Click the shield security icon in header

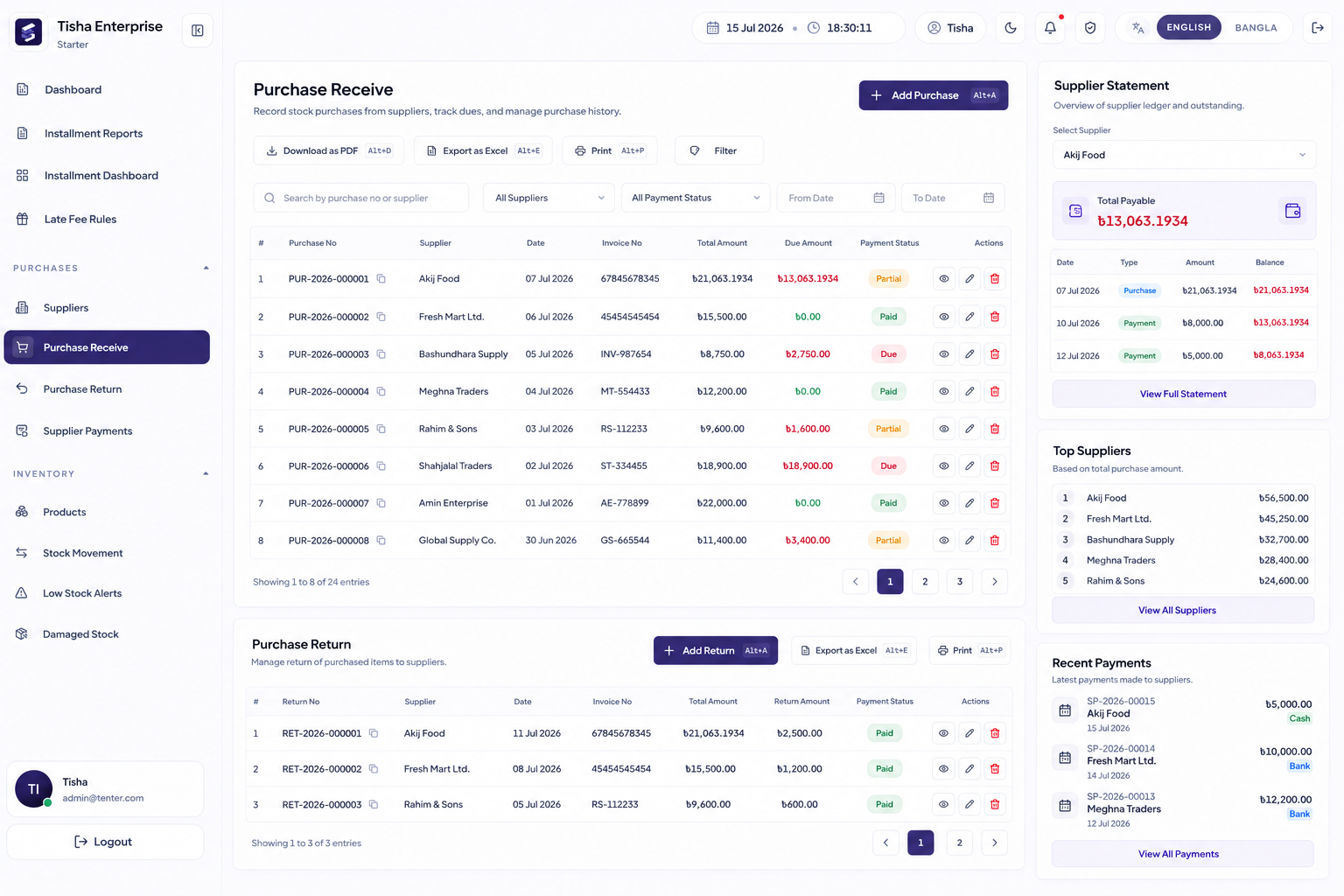(x=1090, y=28)
